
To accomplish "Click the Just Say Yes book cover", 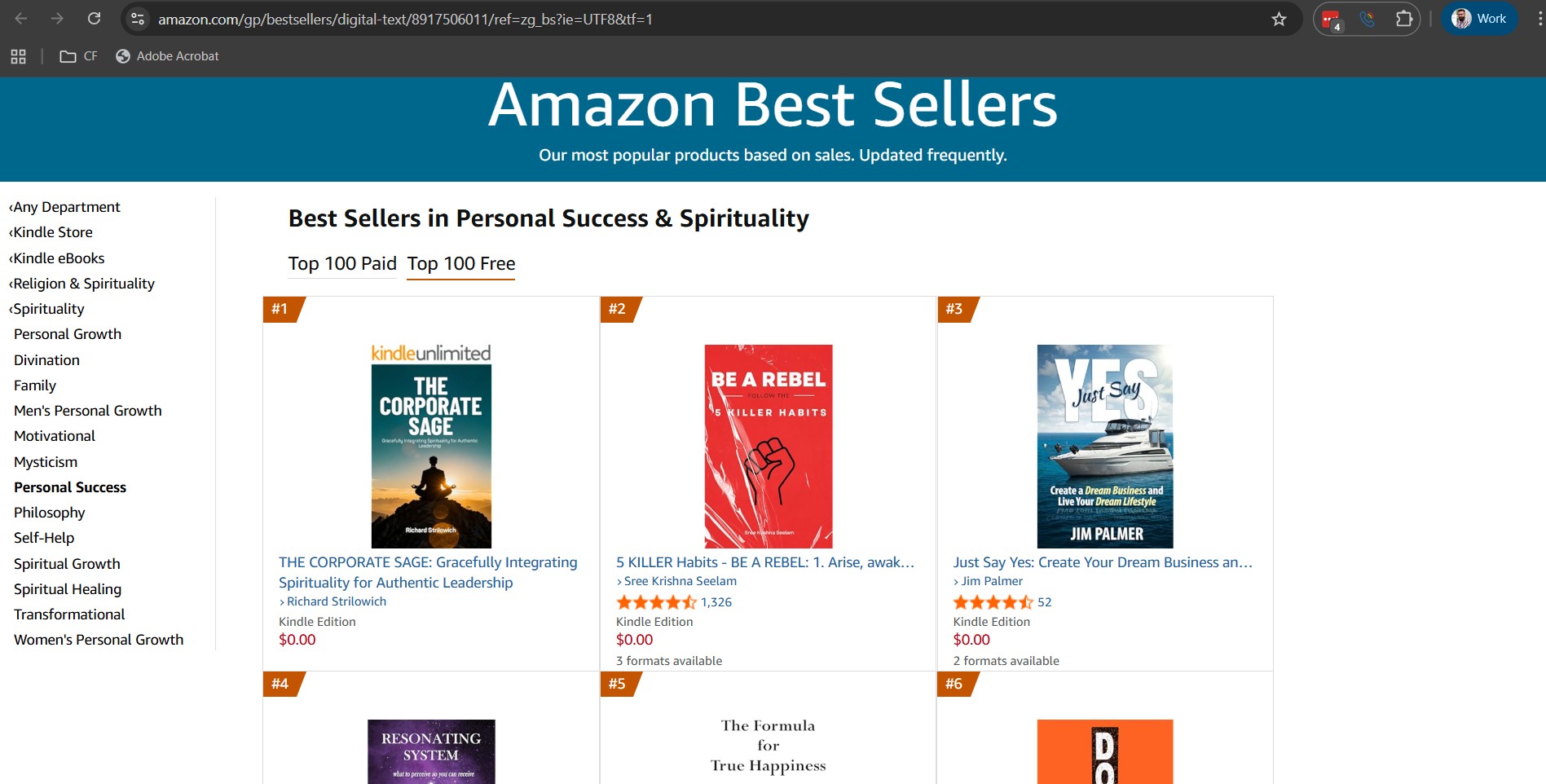I will tap(1104, 446).
